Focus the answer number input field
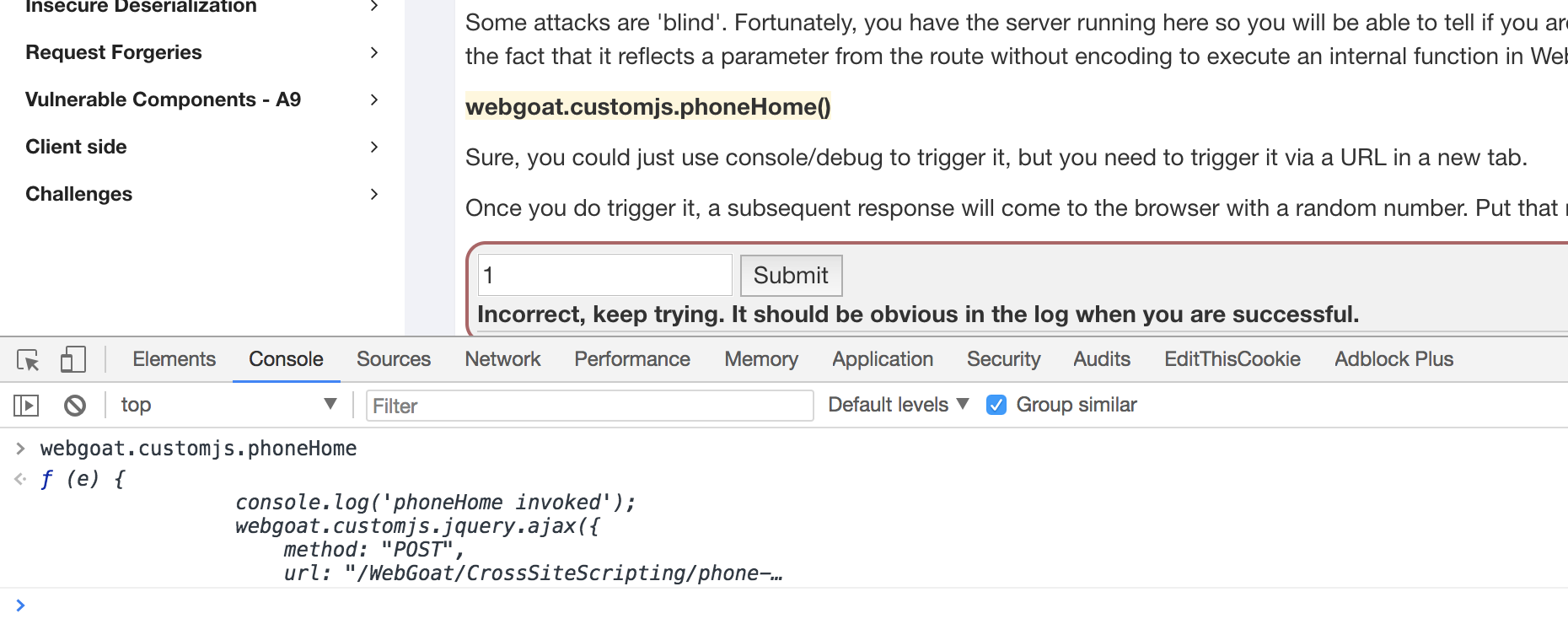The width and height of the screenshot is (1568, 624). (x=605, y=275)
